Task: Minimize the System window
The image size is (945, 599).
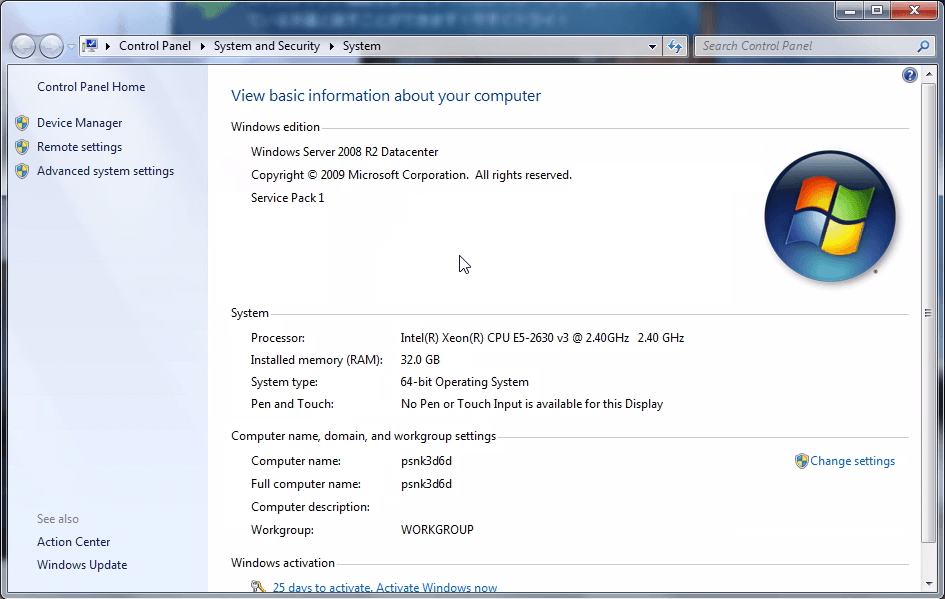Action: [x=850, y=10]
